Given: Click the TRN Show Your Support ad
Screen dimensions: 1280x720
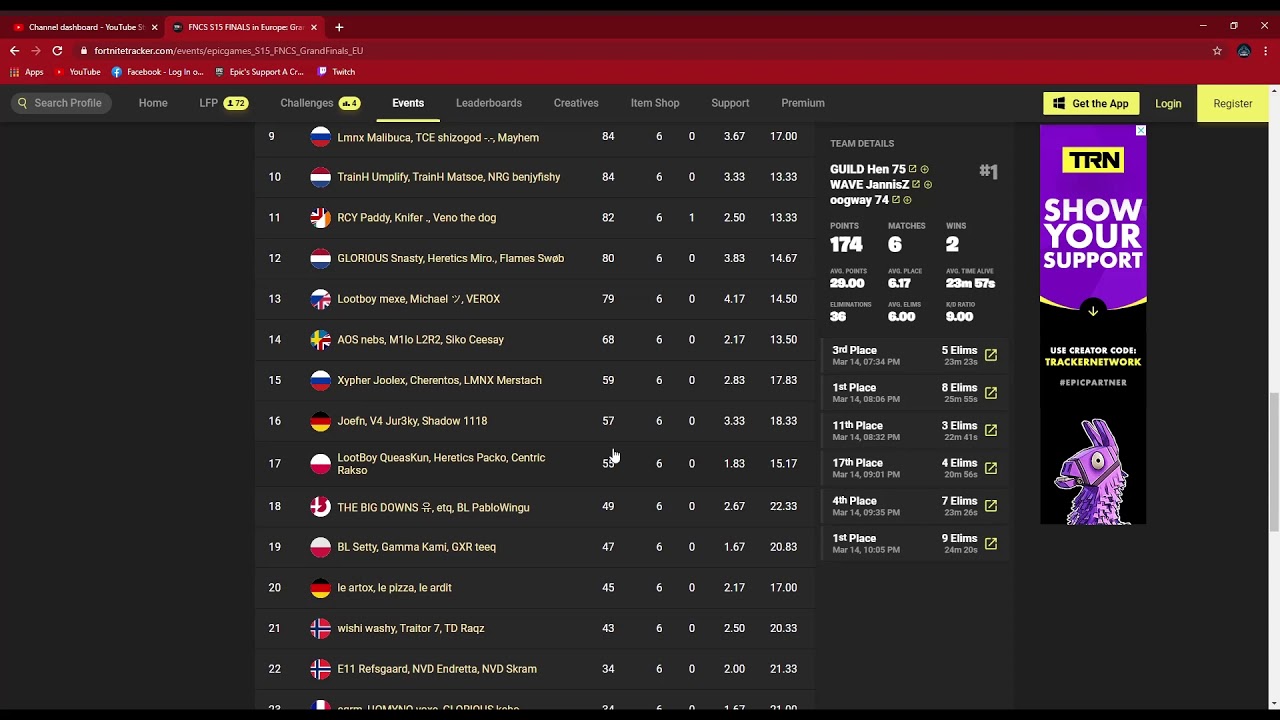Looking at the screenshot, I should [x=1093, y=325].
